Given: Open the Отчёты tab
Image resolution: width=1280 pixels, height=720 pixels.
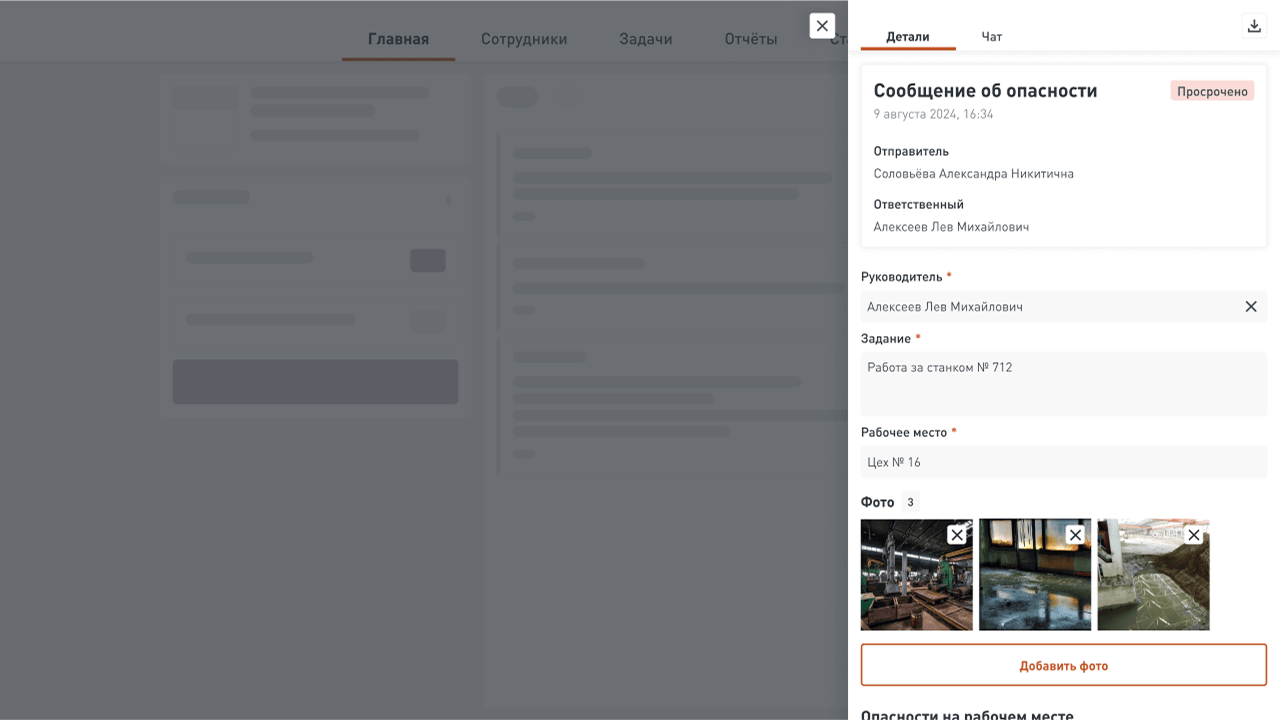Looking at the screenshot, I should [x=751, y=39].
